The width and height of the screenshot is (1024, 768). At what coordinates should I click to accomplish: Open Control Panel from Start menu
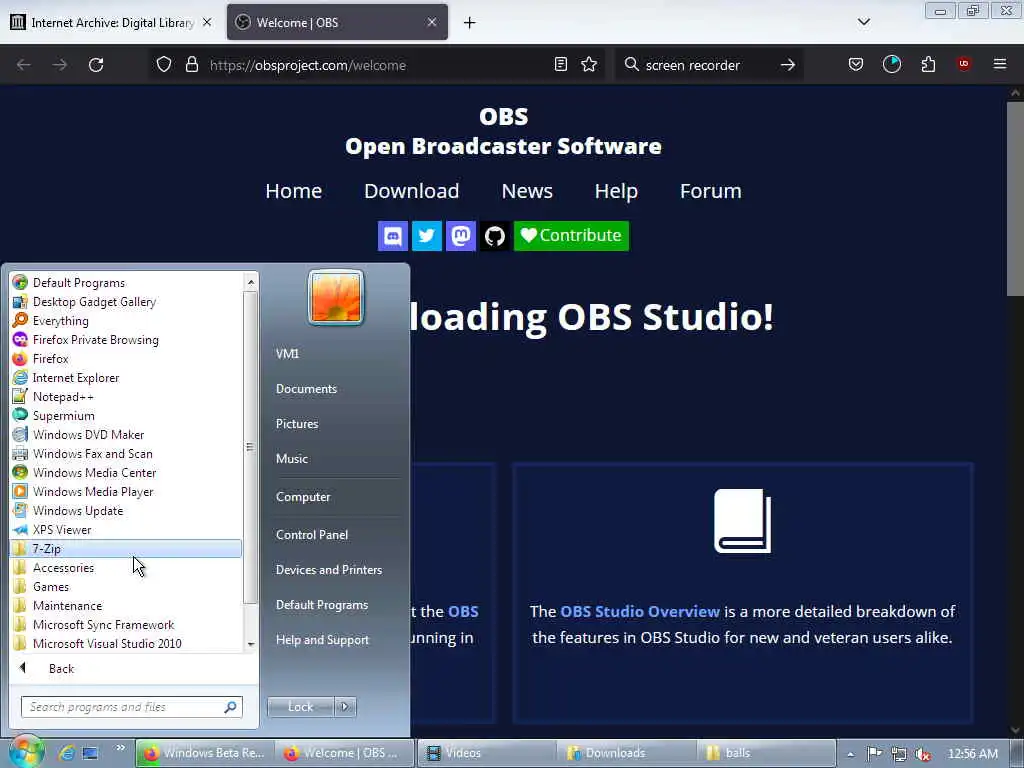tap(312, 535)
